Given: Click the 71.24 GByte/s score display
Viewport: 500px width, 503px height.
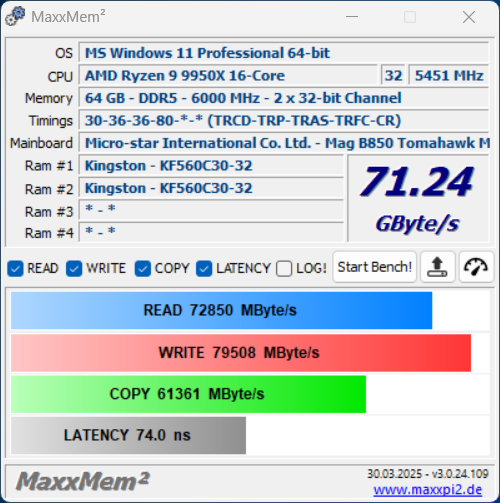Looking at the screenshot, I should click(418, 199).
